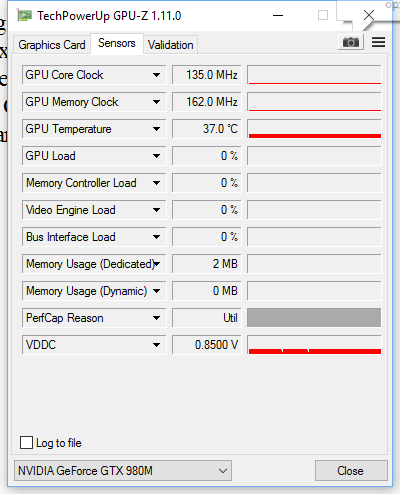Open the Video Engine Load dropdown

coord(156,210)
